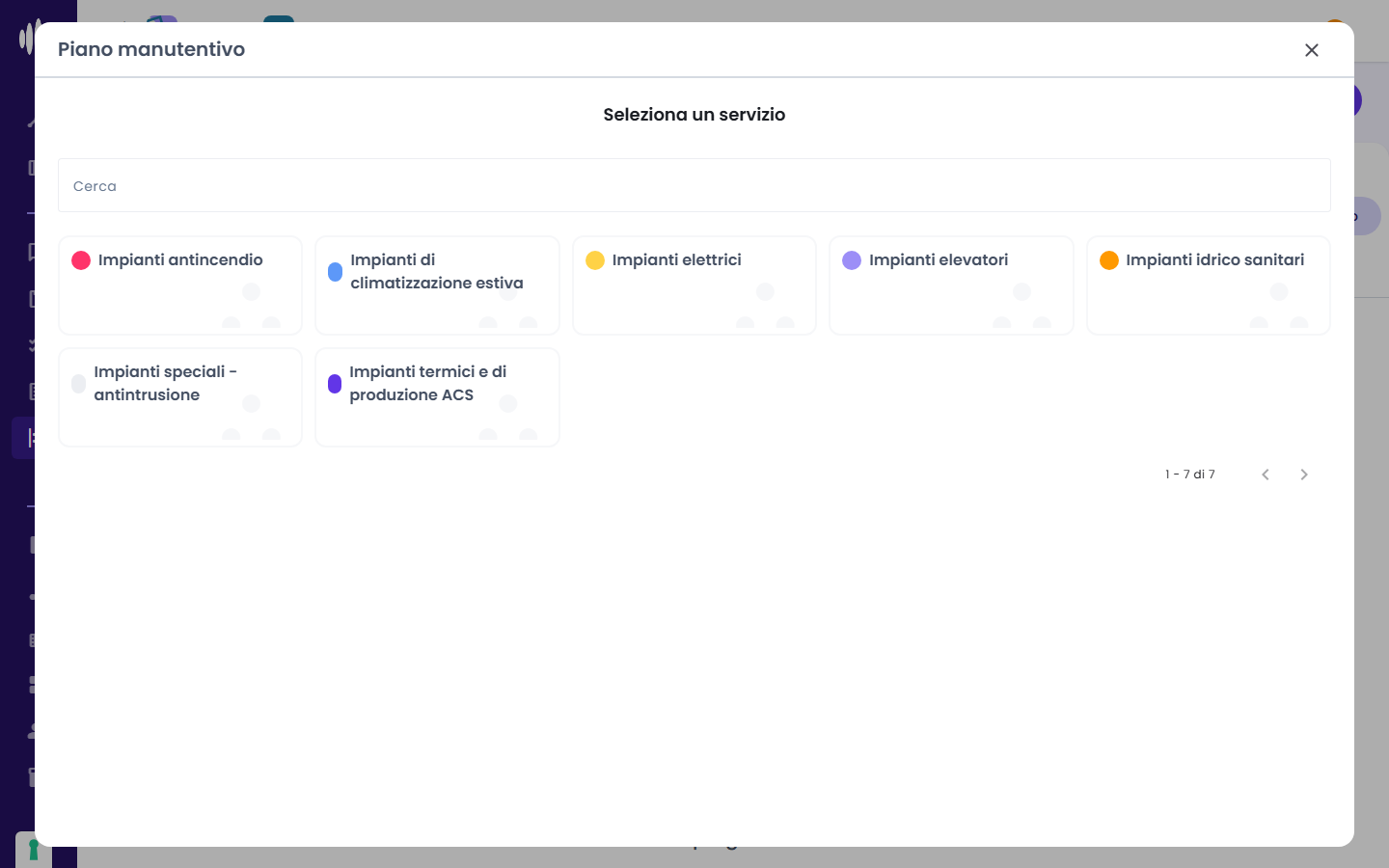Choose Impianti termici e di produzione ACS
1389x868 pixels.
point(437,397)
